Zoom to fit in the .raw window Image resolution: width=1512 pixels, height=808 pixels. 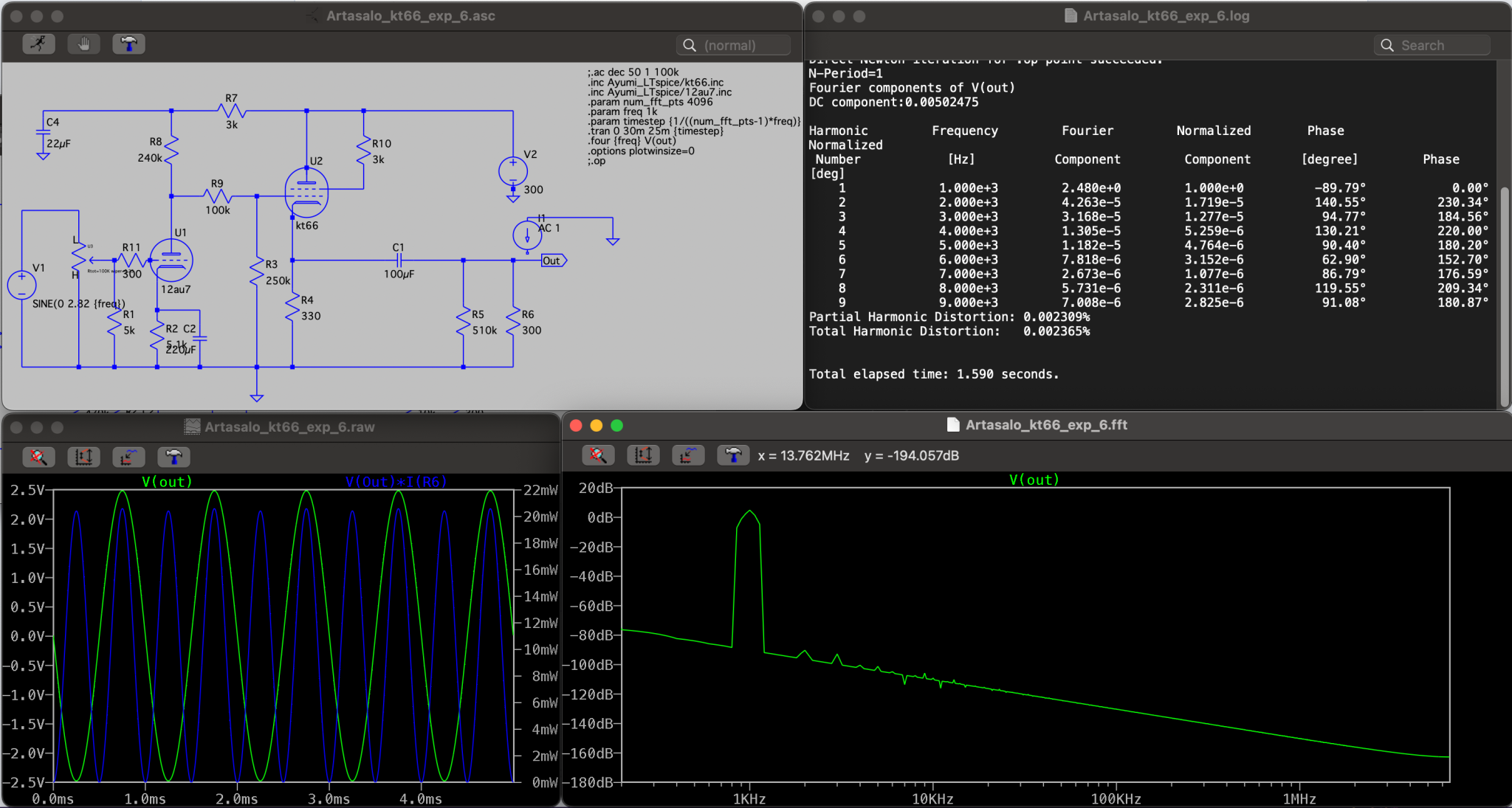pos(38,457)
